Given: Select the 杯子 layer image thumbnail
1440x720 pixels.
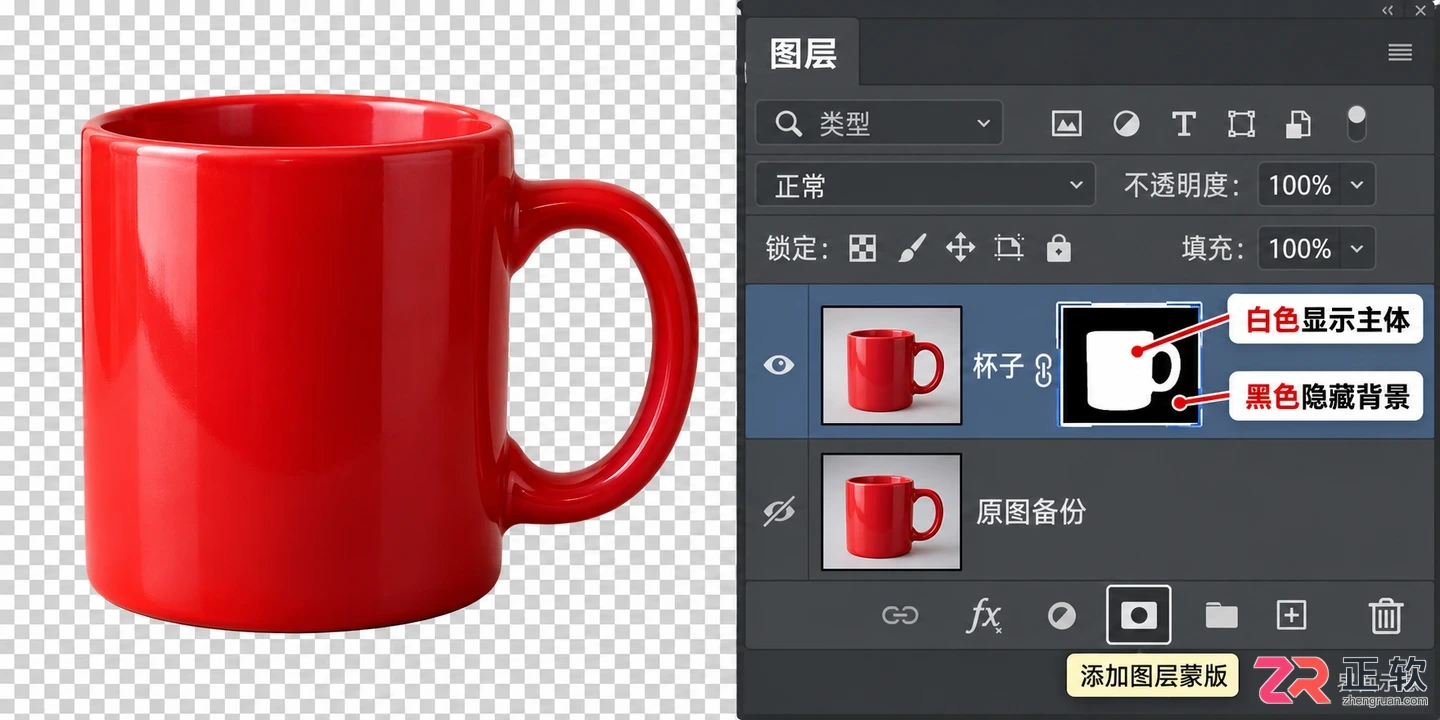Looking at the screenshot, I should pos(892,365).
